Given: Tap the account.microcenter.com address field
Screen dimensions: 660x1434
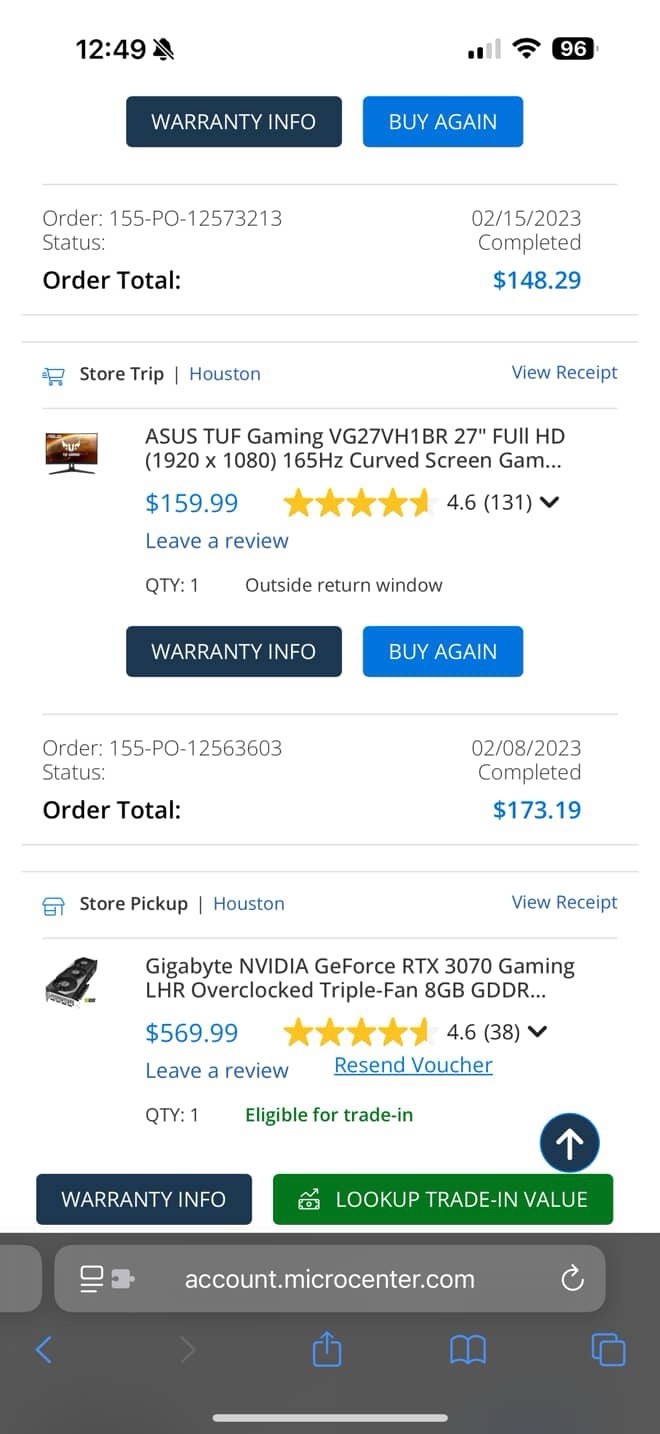Looking at the screenshot, I should pyautogui.click(x=329, y=1278).
